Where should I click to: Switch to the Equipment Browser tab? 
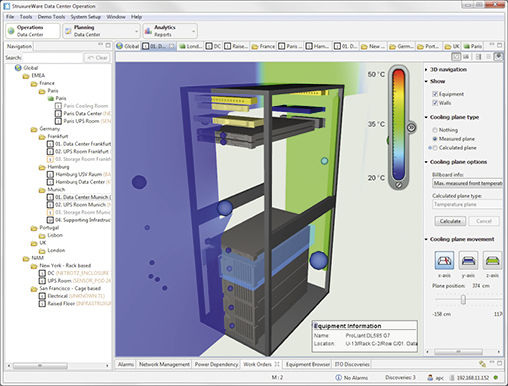[x=308, y=364]
